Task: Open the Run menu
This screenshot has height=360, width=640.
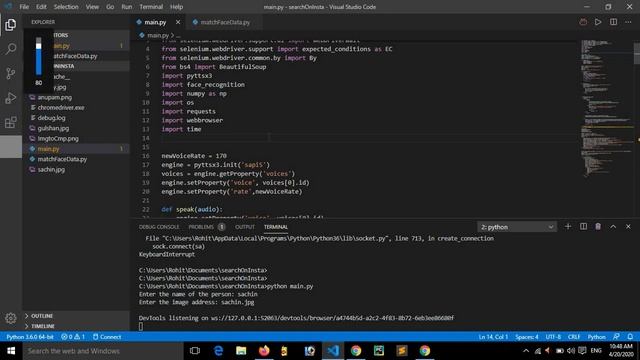Action: (x=127, y=7)
